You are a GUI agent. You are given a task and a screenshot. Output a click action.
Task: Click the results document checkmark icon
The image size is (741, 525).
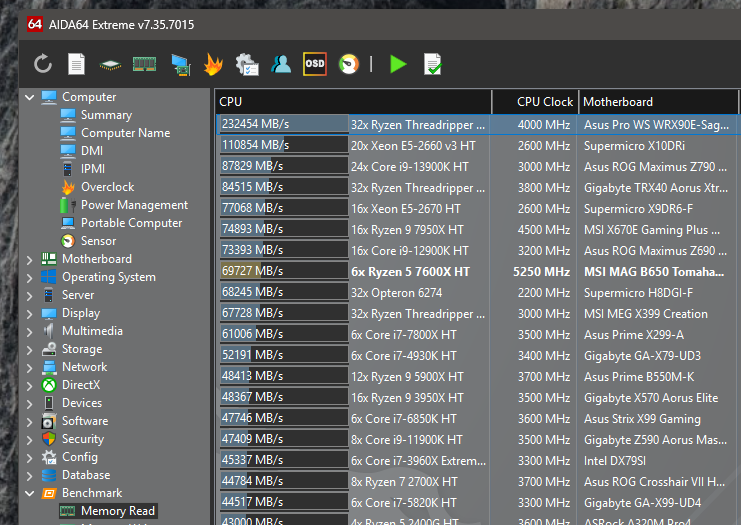click(433, 64)
